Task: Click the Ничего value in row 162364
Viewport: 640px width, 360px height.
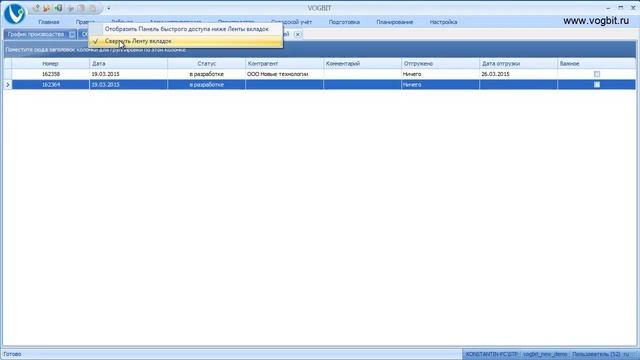Action: [x=440, y=84]
